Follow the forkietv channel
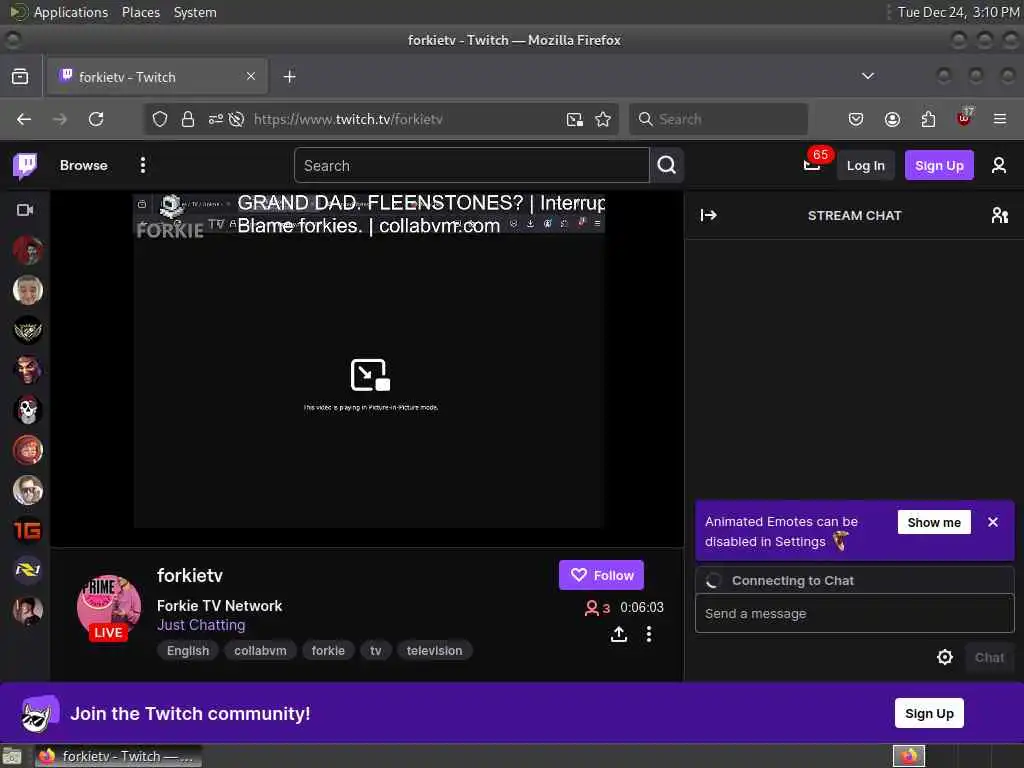The image size is (1024, 768). 601,575
